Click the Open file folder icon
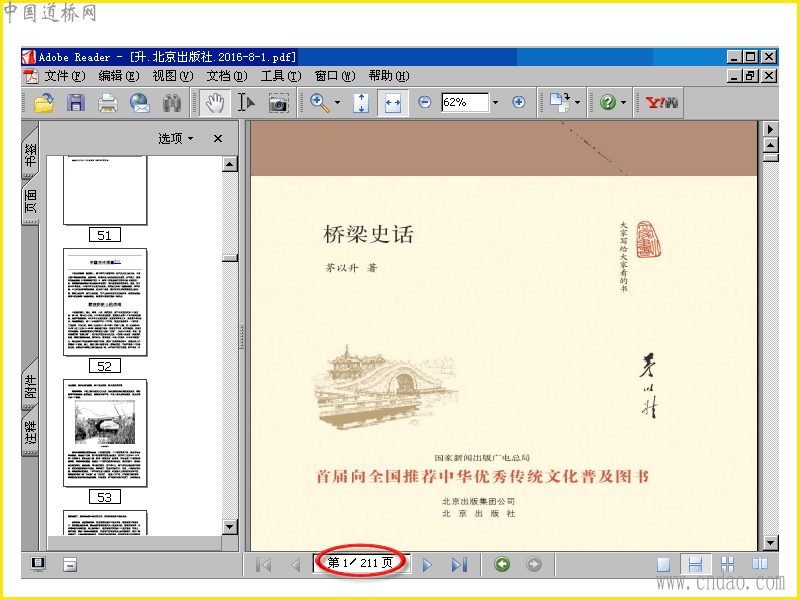800x600 pixels. (44, 103)
